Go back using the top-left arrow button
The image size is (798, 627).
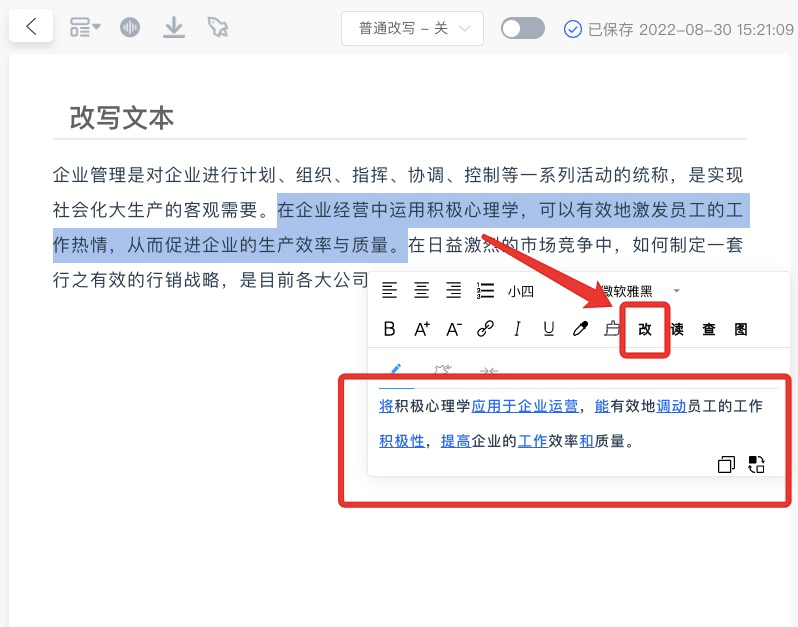[x=31, y=26]
